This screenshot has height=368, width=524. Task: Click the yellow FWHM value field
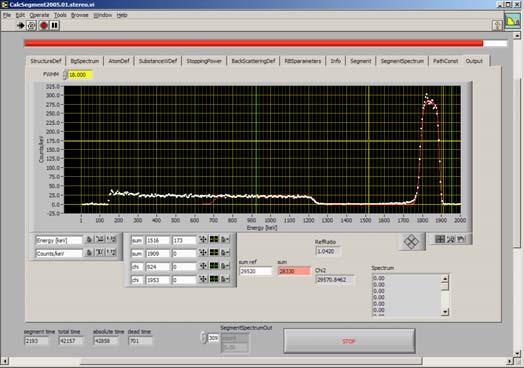click(x=80, y=75)
